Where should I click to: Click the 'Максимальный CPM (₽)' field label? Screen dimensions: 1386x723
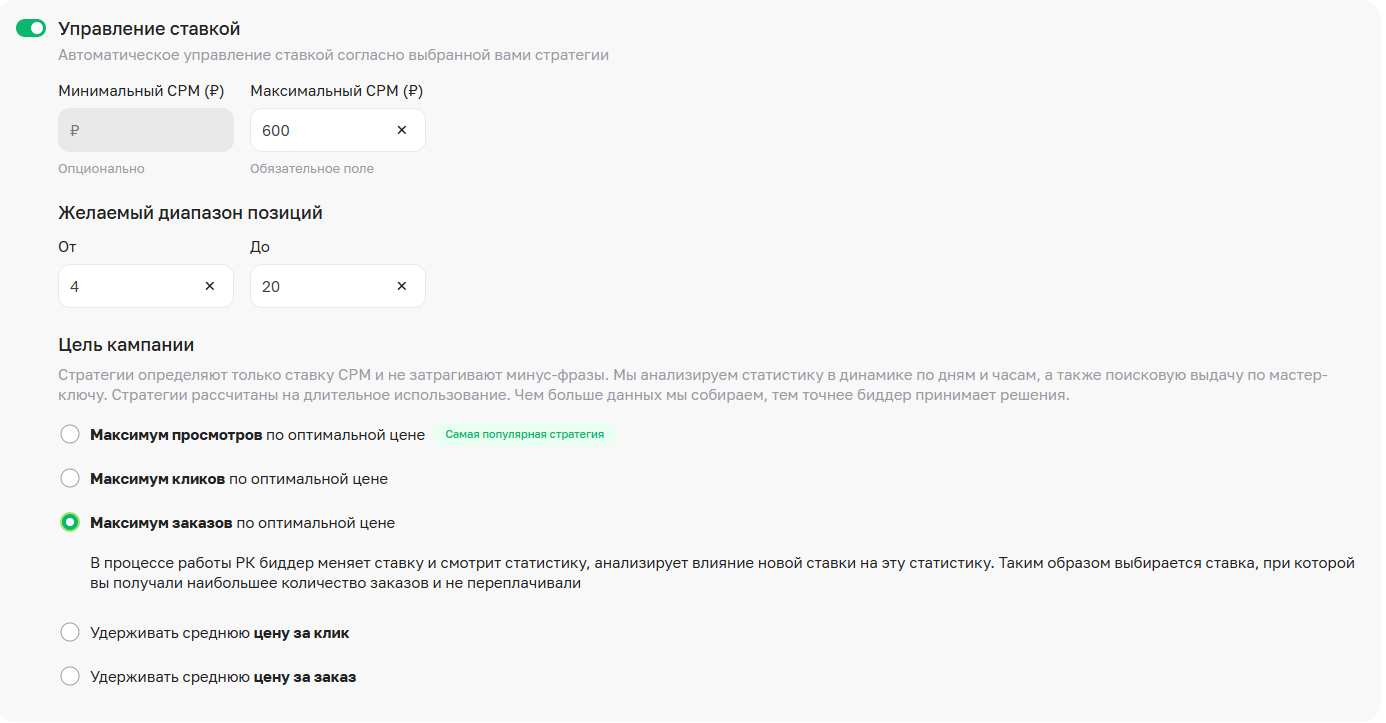pos(336,91)
